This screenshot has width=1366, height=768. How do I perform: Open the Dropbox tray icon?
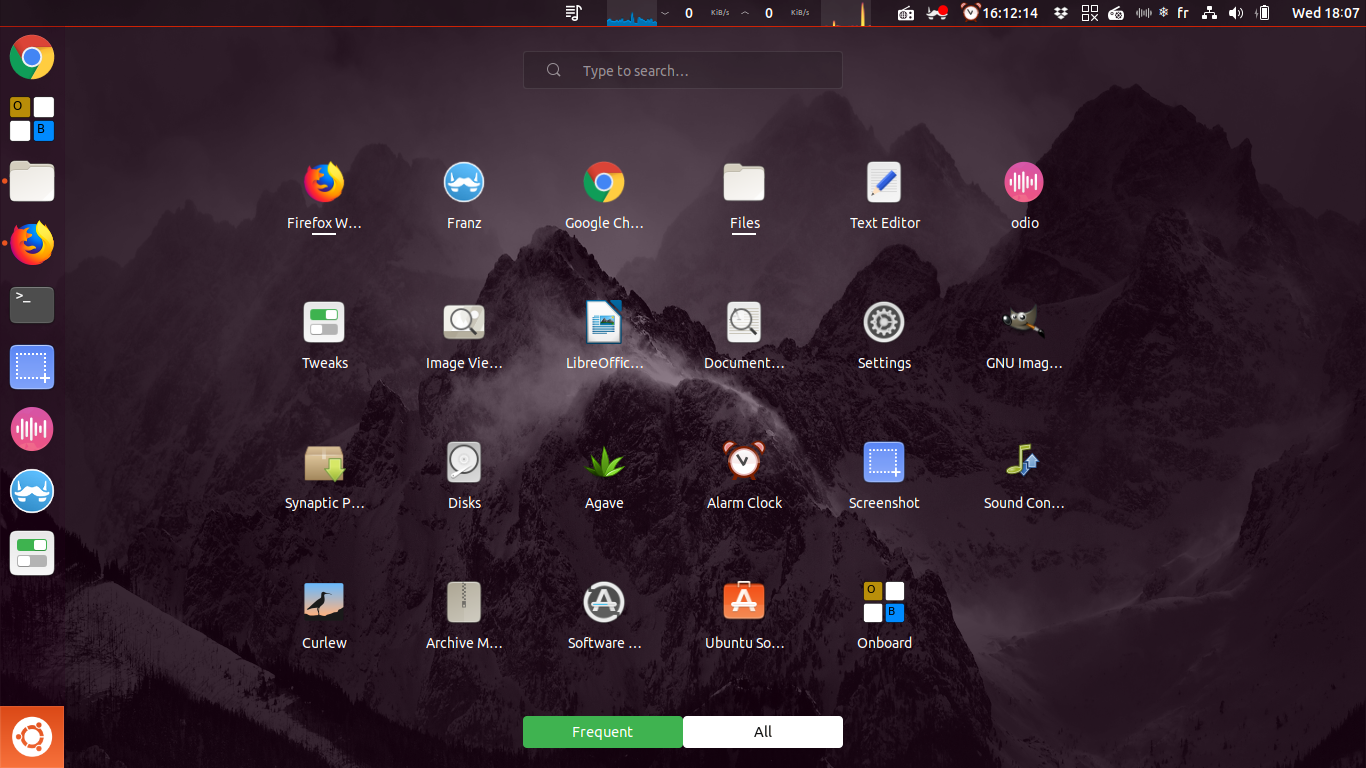[1061, 13]
